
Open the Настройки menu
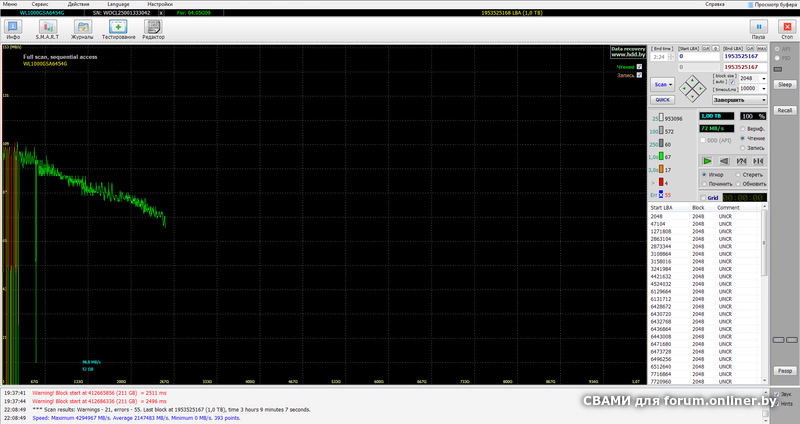pos(160,4)
